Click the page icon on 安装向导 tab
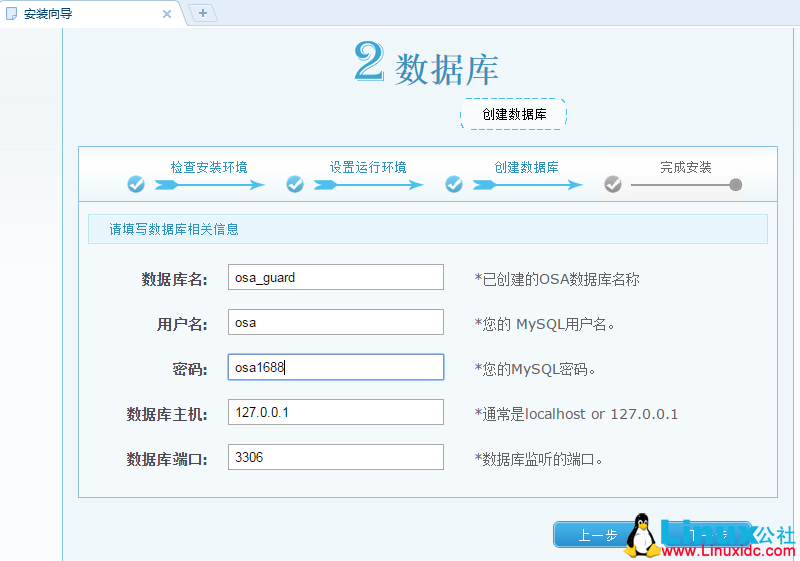Screen dimensions: 800x561 point(11,14)
